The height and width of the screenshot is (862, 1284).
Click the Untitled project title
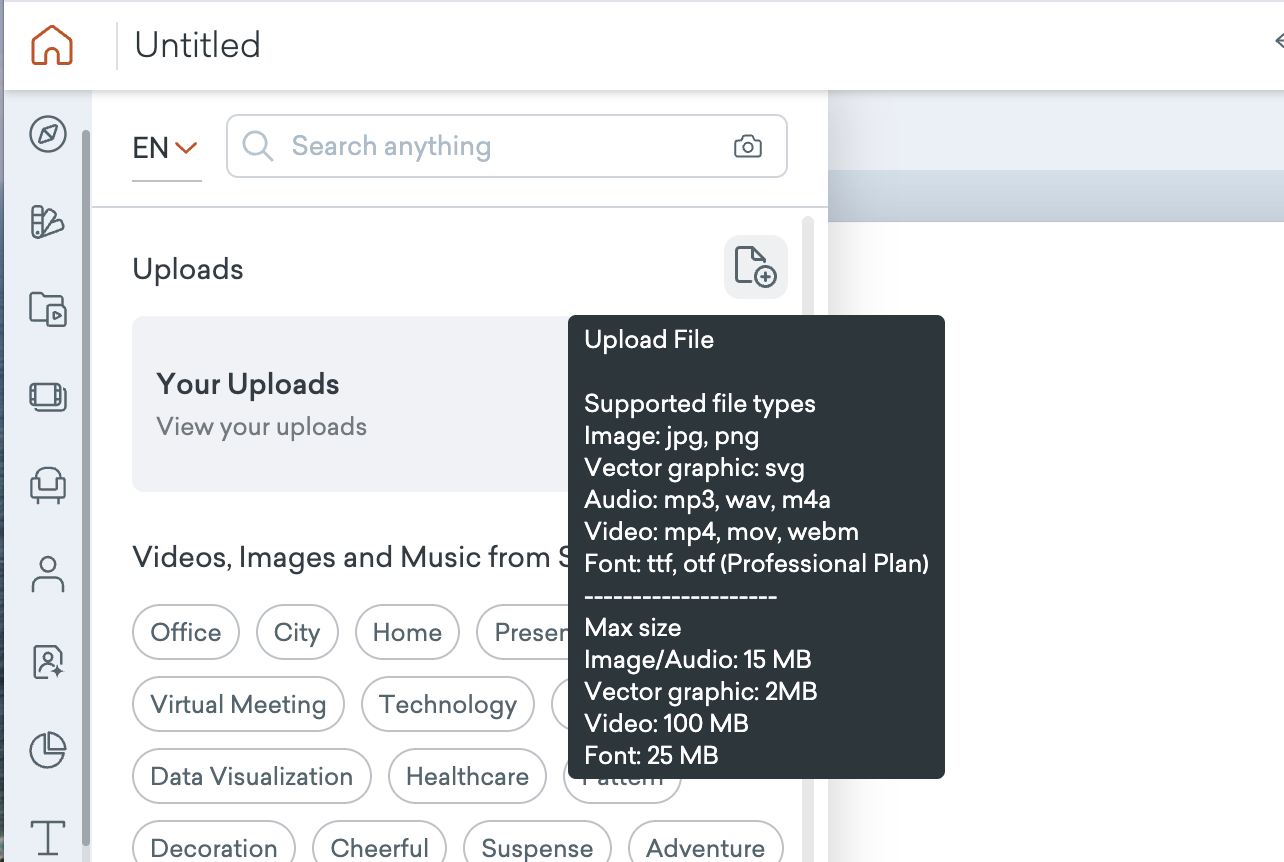(198, 45)
